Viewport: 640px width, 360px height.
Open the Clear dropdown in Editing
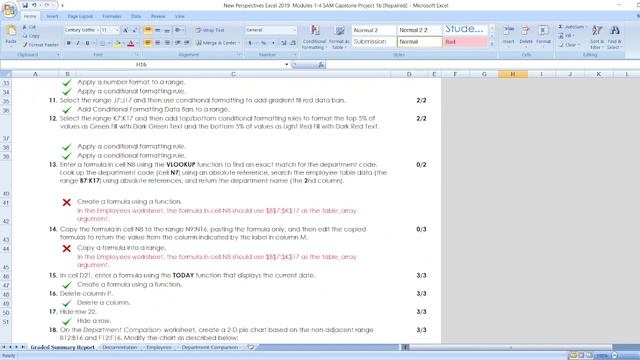tap(579, 44)
